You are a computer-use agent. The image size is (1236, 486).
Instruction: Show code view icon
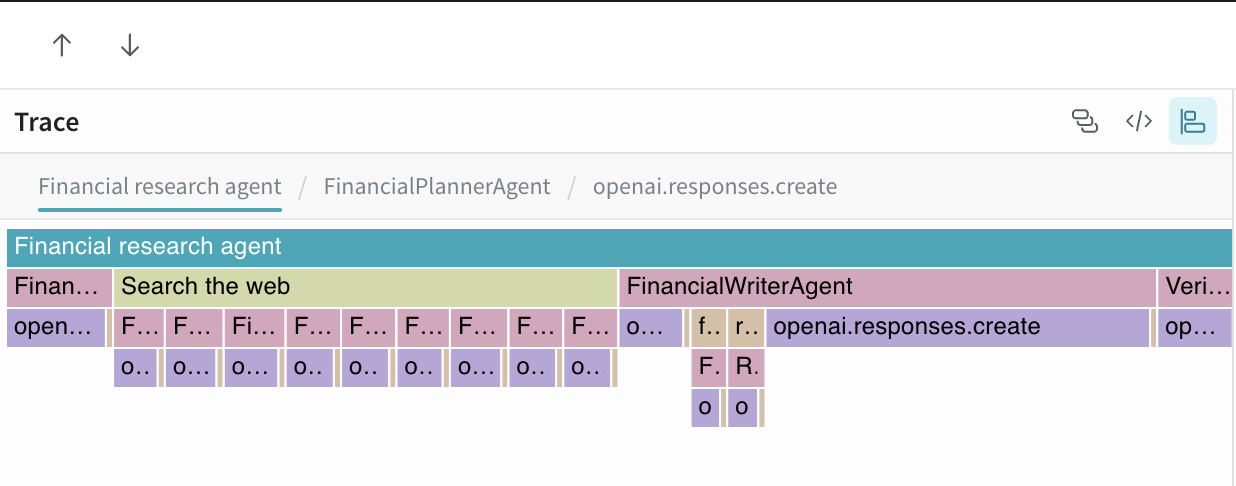click(x=1139, y=122)
